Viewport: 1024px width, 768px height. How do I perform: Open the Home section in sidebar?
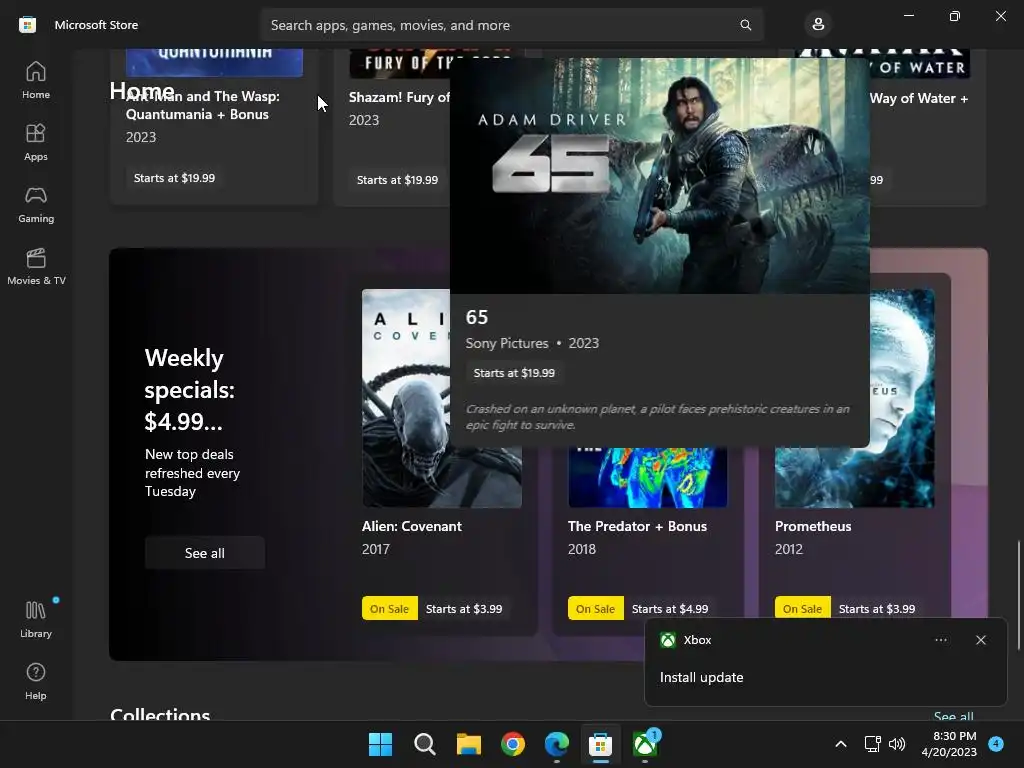coord(36,80)
